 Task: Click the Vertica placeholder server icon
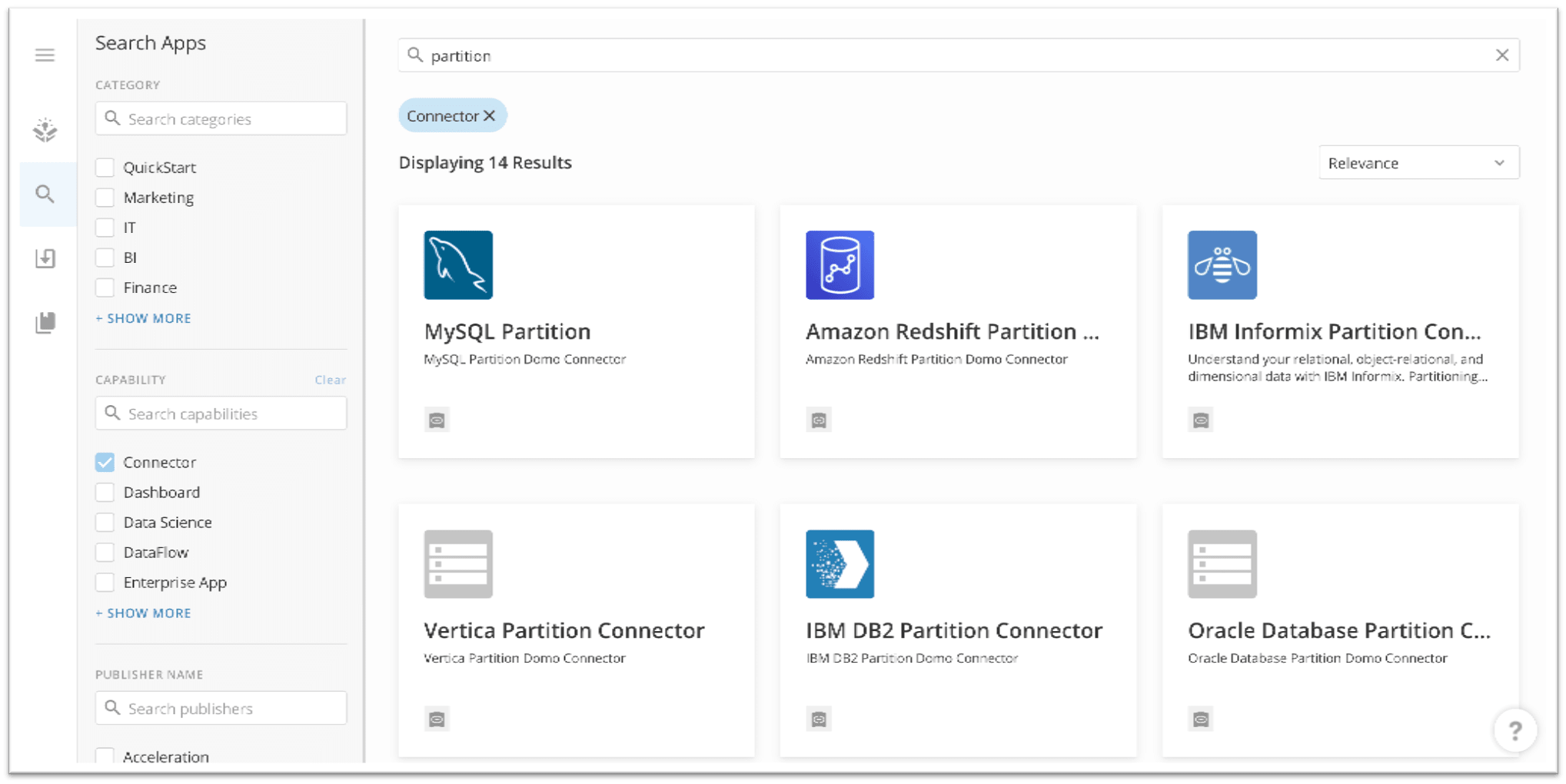pyautogui.click(x=458, y=564)
